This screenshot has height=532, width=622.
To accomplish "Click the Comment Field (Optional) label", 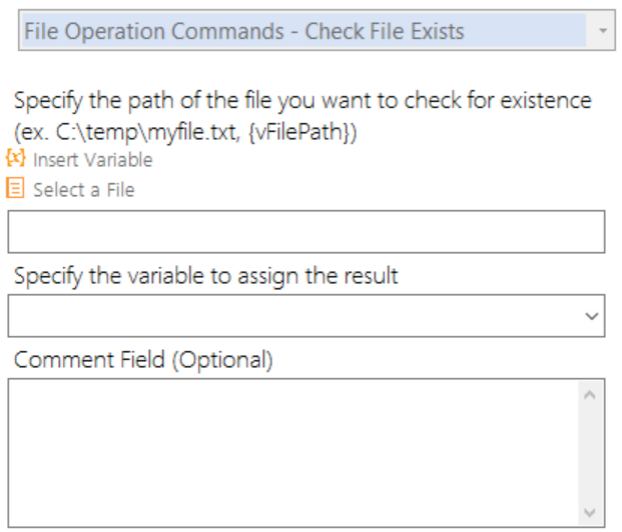I will tap(143, 360).
